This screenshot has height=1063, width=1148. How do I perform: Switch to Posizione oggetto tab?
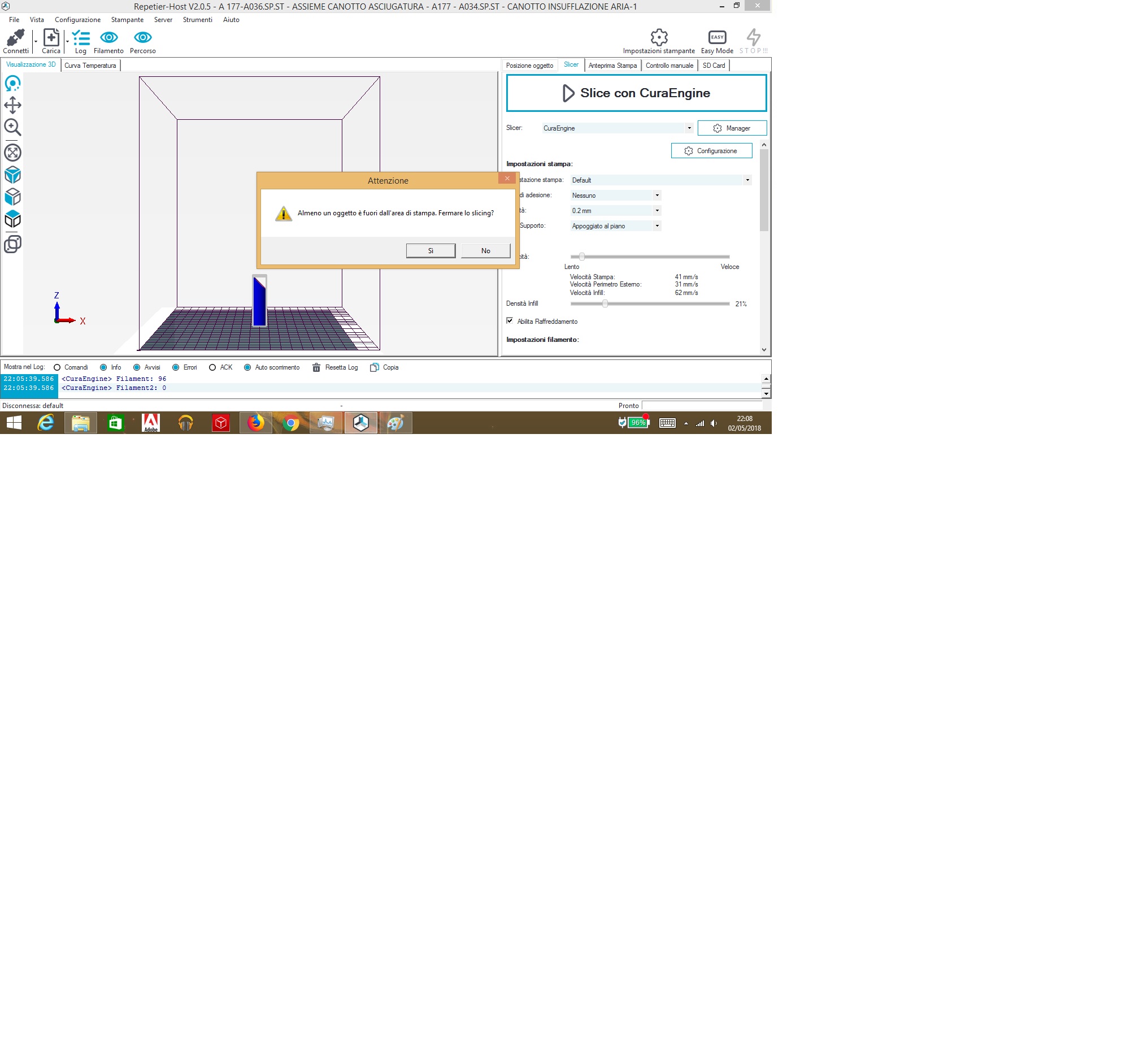(x=530, y=66)
